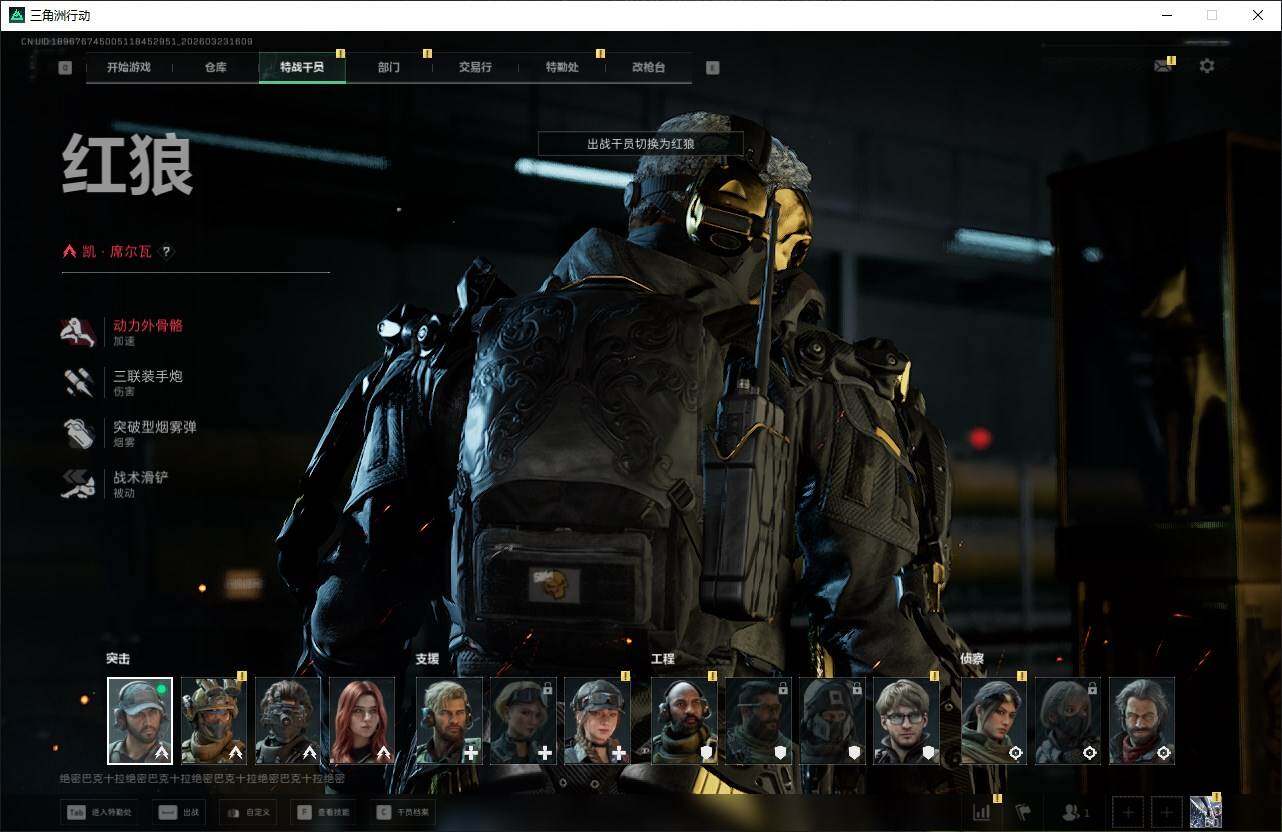
Task: Open the settings gear icon
Action: [x=1207, y=66]
